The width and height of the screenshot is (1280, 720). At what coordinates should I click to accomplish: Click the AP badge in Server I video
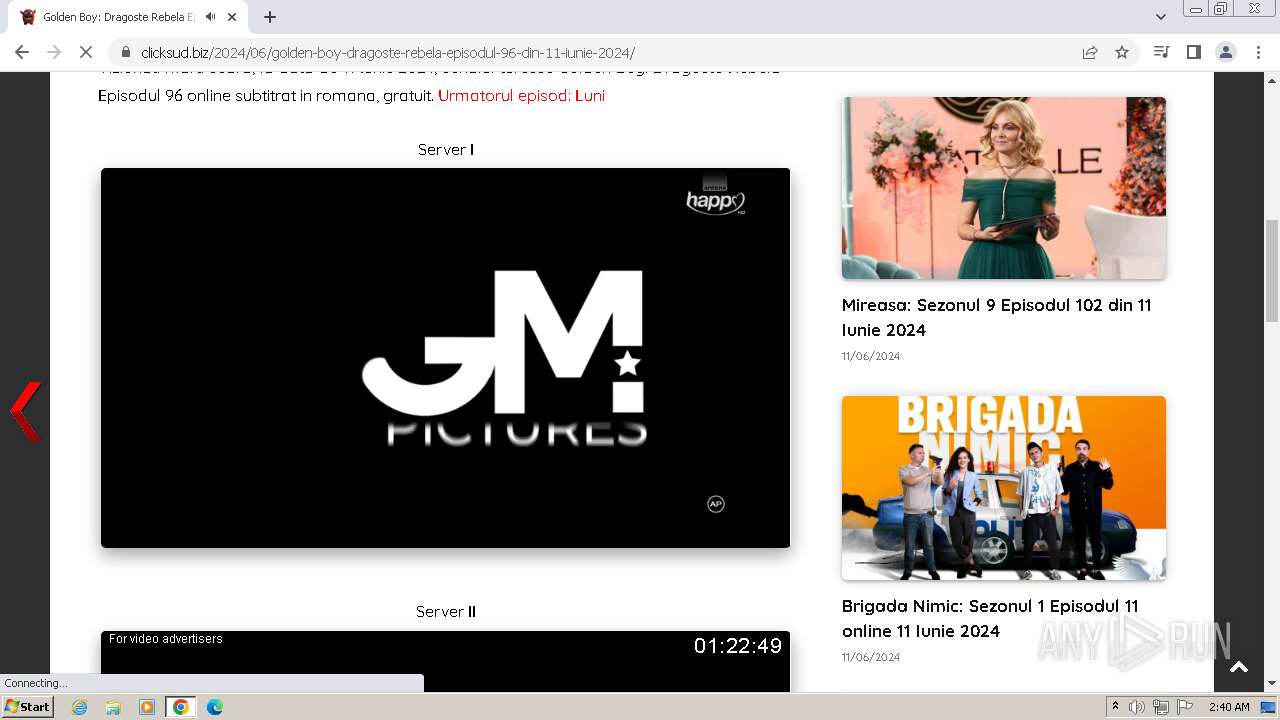(716, 504)
